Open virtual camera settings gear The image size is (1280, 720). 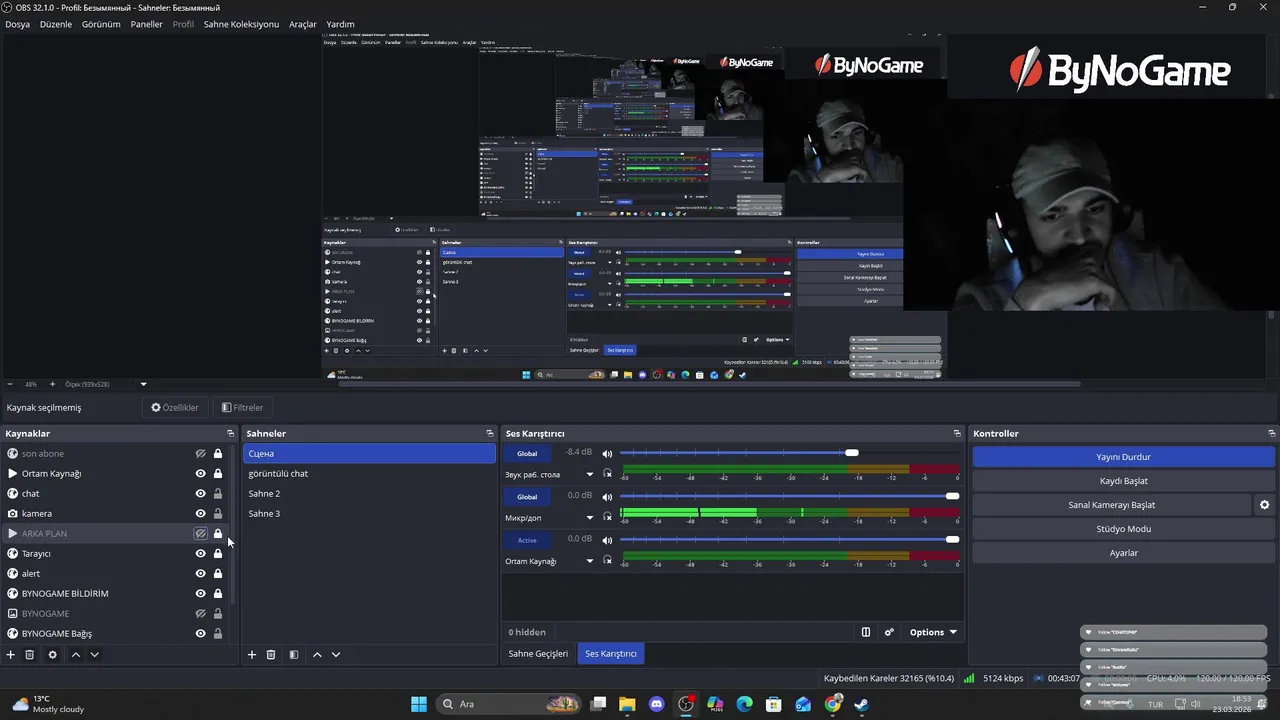1264,505
